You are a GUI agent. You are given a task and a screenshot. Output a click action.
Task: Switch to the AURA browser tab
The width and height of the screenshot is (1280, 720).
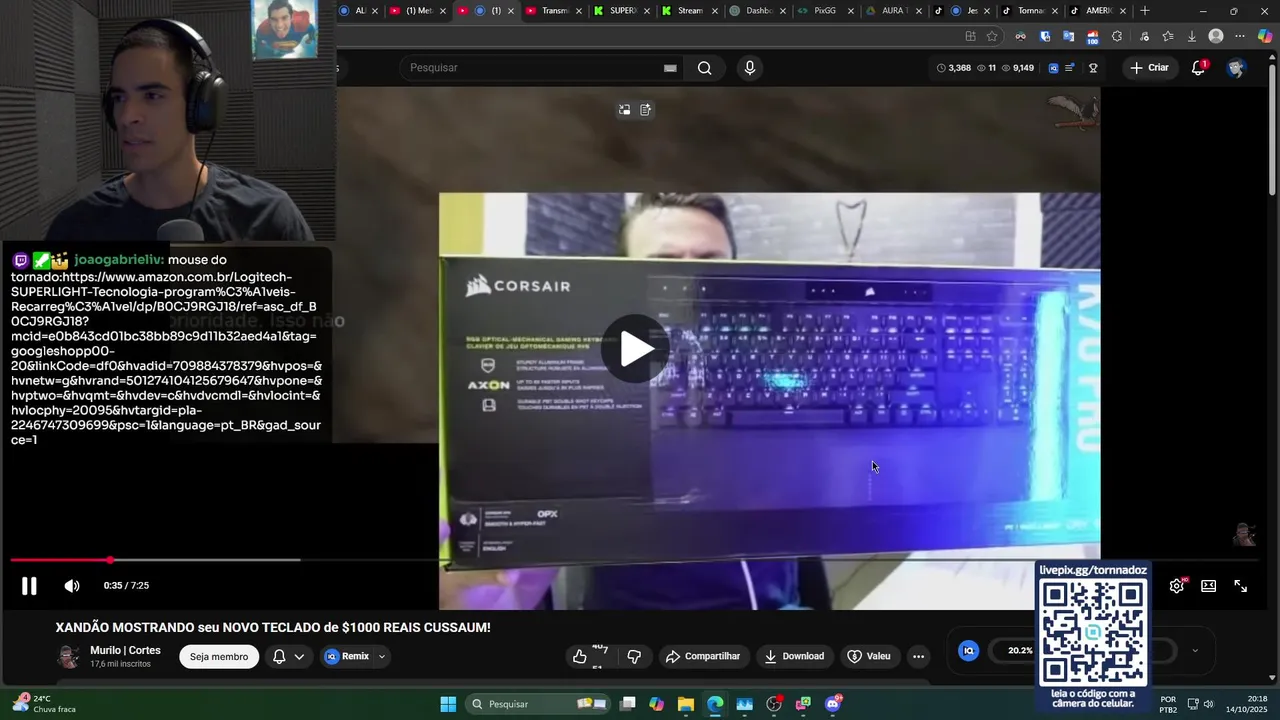pyautogui.click(x=893, y=11)
